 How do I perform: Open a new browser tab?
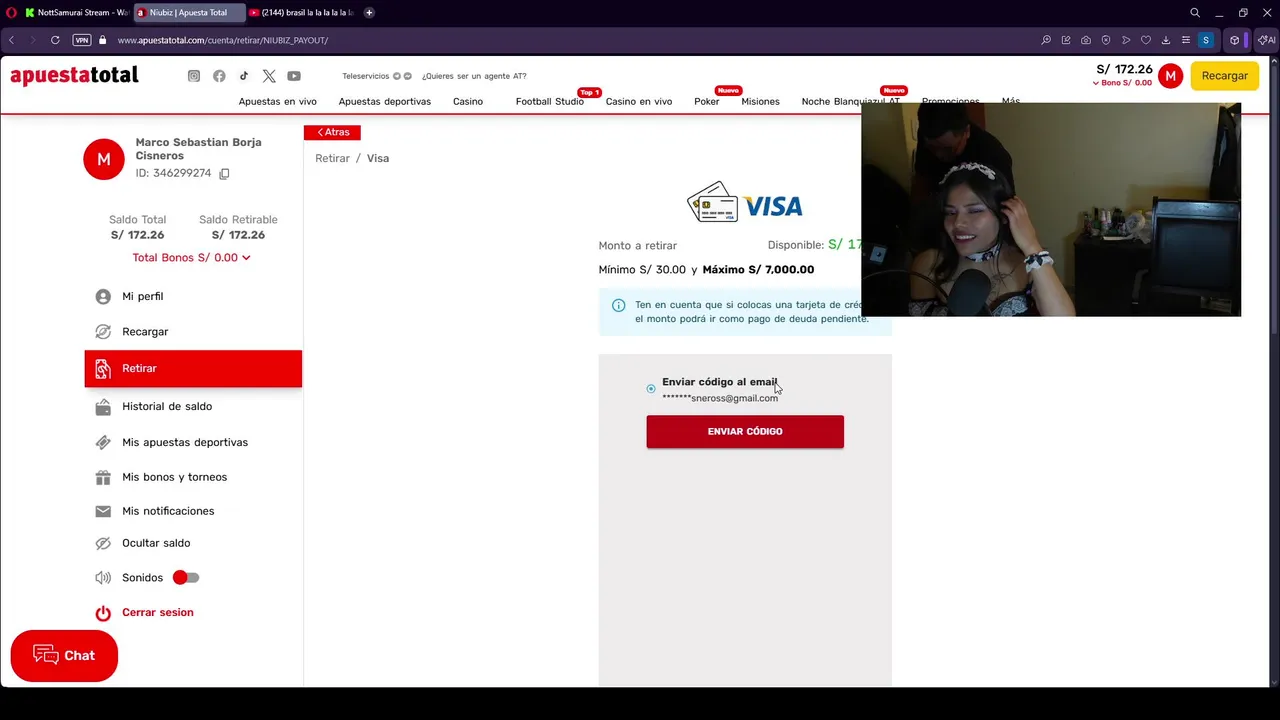point(369,13)
